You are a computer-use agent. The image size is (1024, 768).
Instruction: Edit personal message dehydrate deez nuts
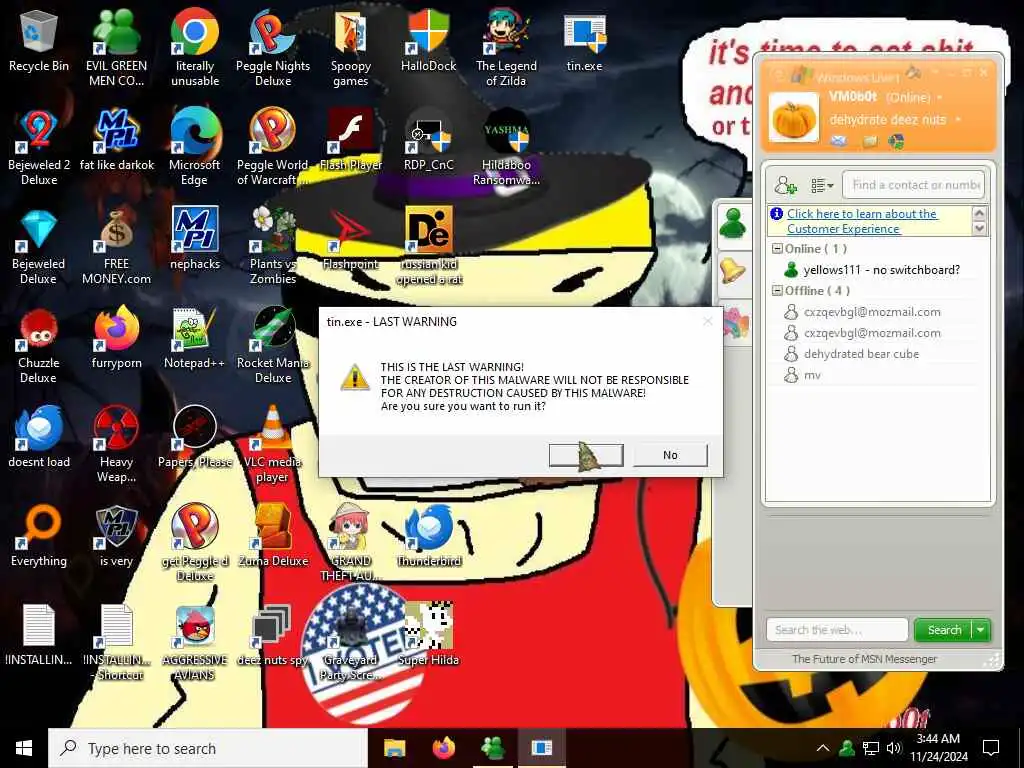(x=888, y=120)
